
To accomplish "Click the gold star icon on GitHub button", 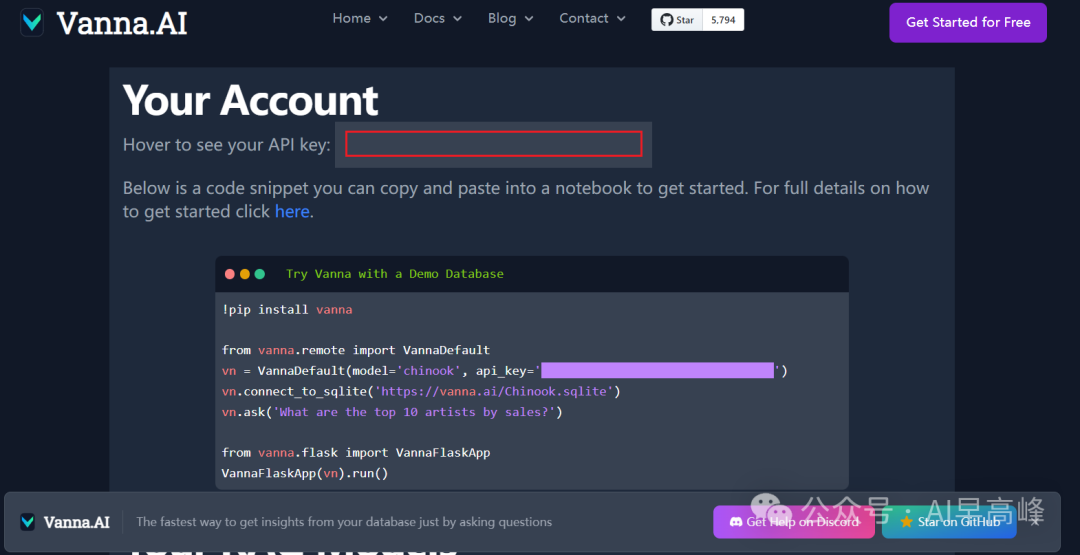I will (x=906, y=522).
